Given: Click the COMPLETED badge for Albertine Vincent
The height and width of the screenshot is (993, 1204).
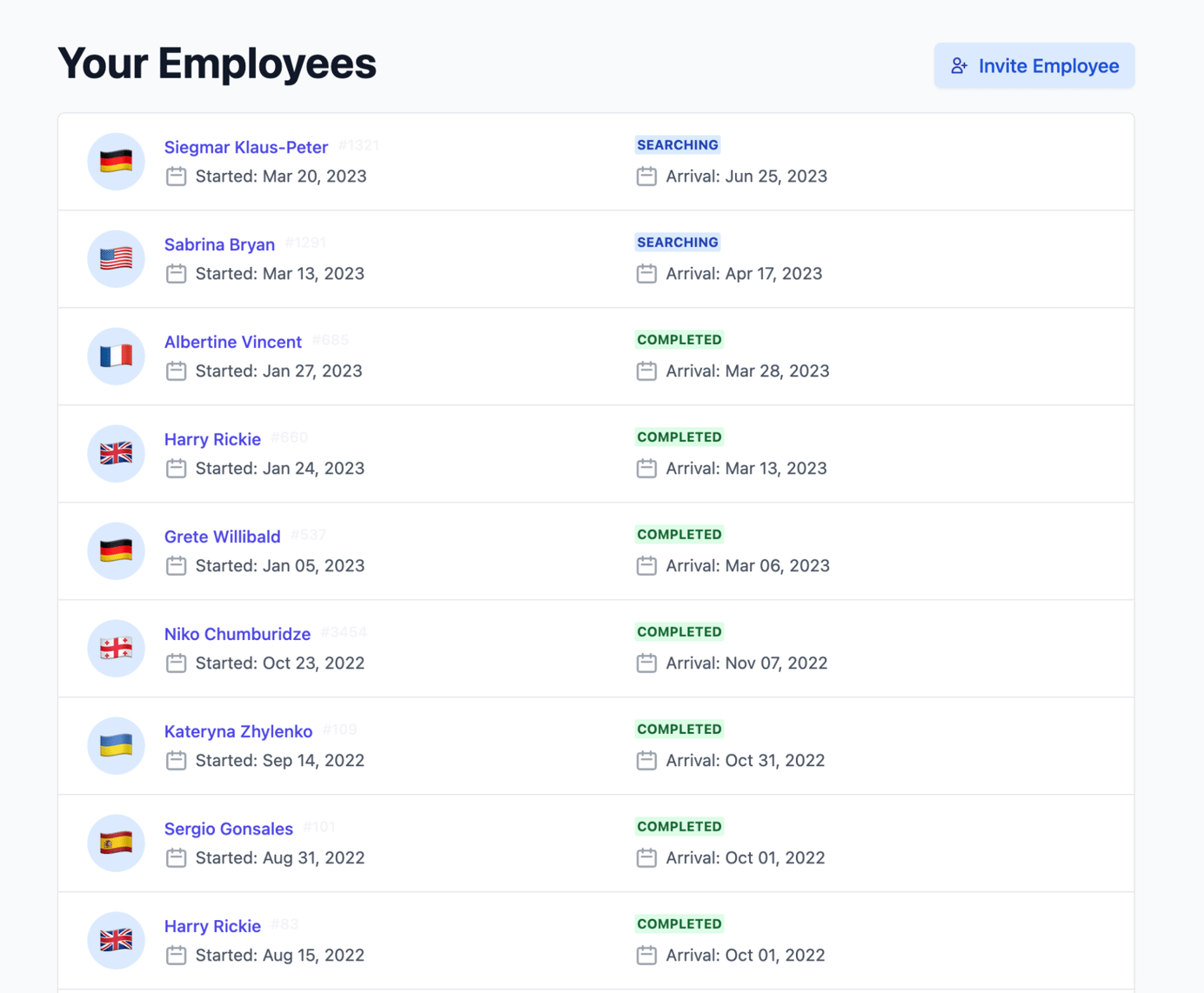Looking at the screenshot, I should (x=679, y=340).
